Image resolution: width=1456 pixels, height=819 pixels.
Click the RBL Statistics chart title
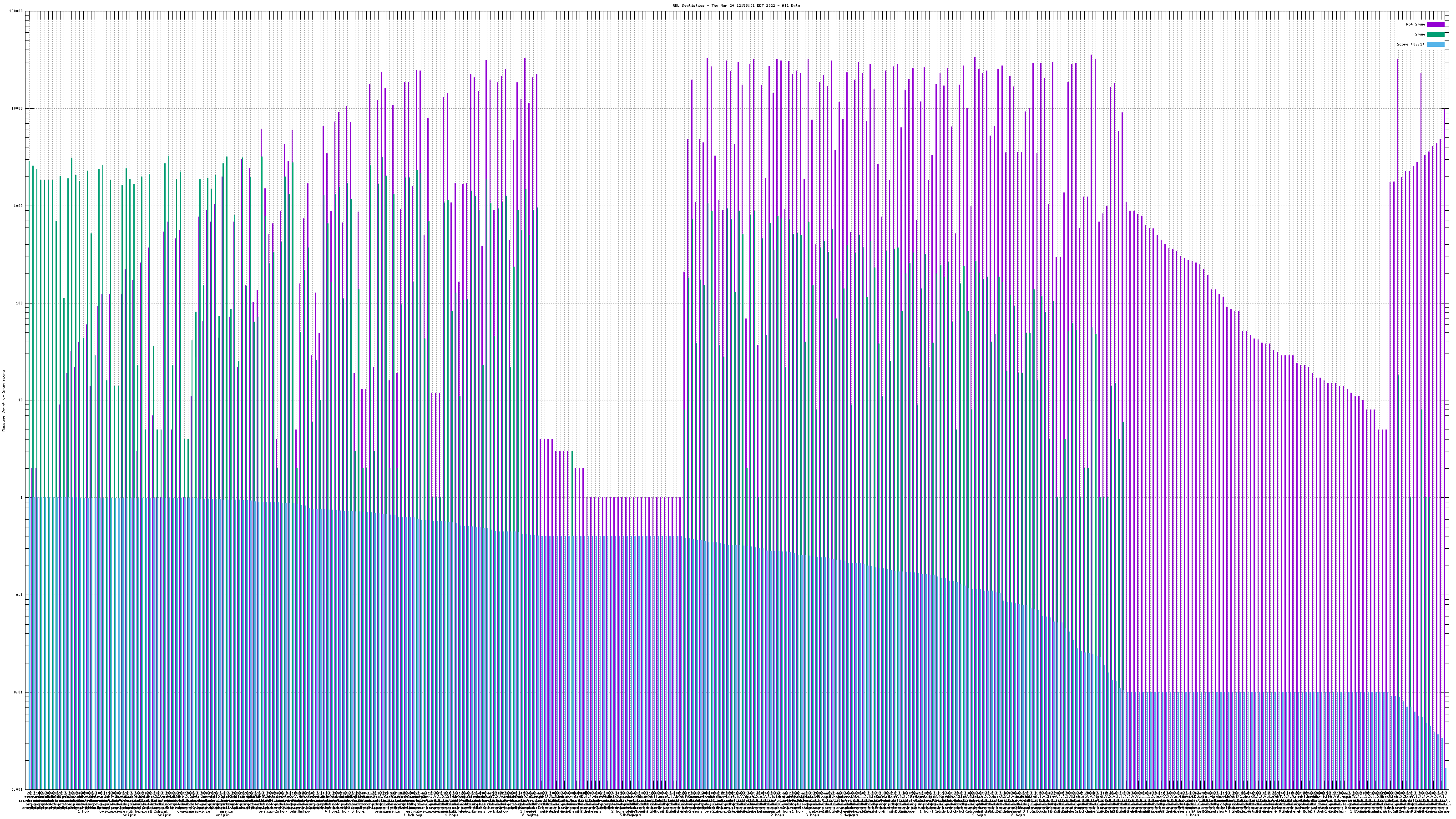736,5
